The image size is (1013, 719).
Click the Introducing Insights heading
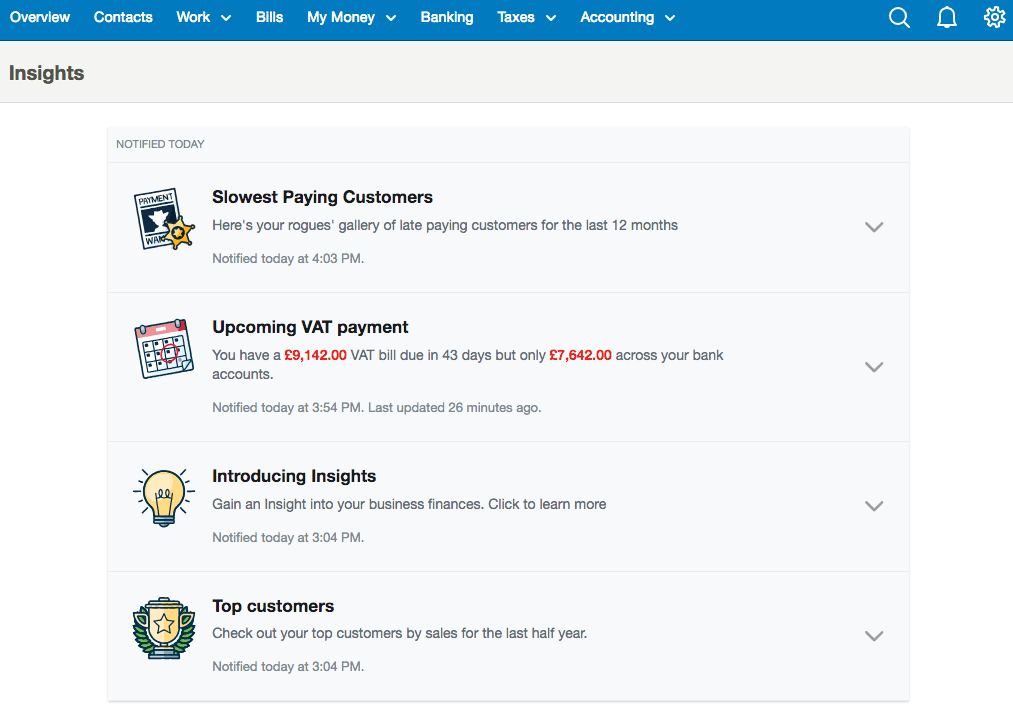294,476
